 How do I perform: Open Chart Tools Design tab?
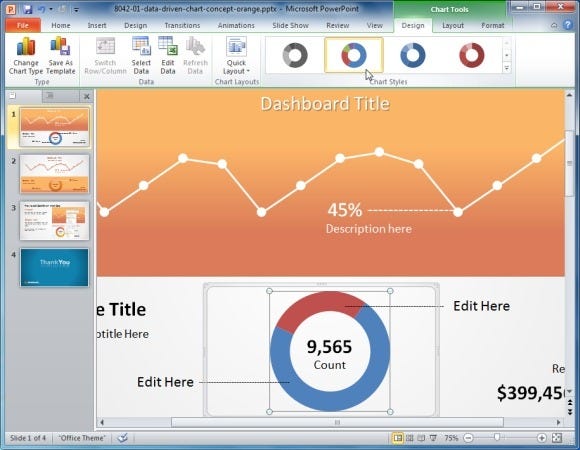(x=413, y=25)
